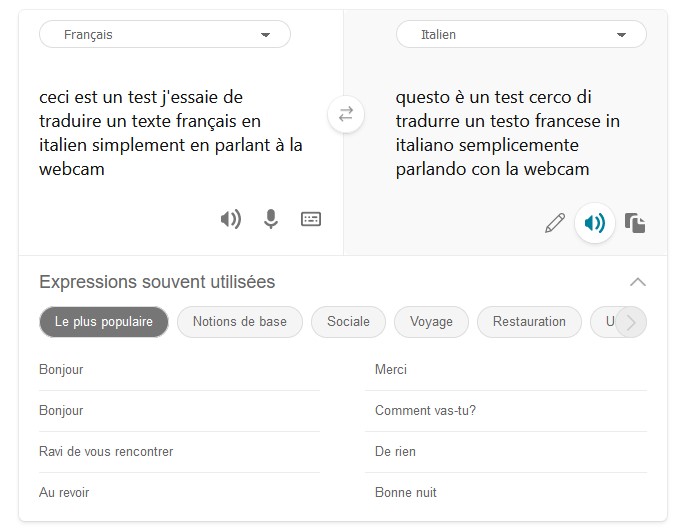
Task: Open the Restauration phrase category
Action: pyautogui.click(x=529, y=322)
